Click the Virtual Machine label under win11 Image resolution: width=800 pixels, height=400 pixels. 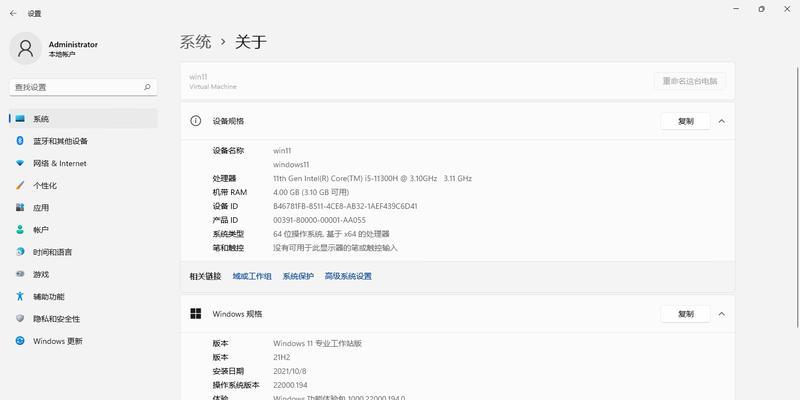point(213,87)
